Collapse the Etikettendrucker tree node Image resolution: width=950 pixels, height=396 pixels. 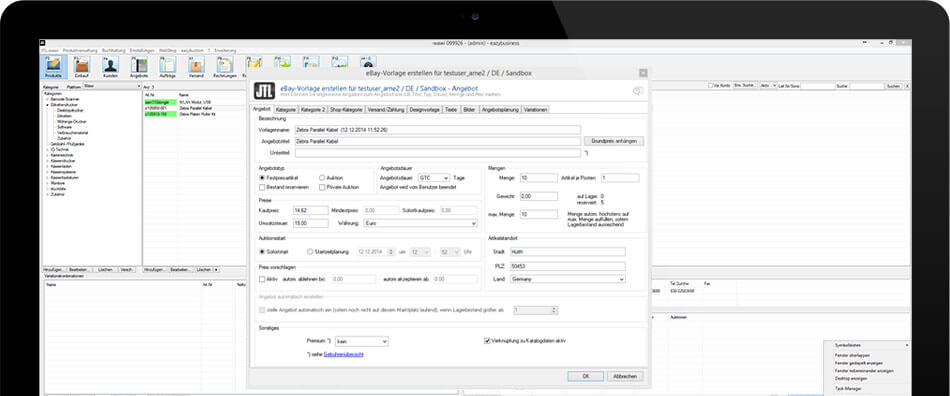point(46,105)
